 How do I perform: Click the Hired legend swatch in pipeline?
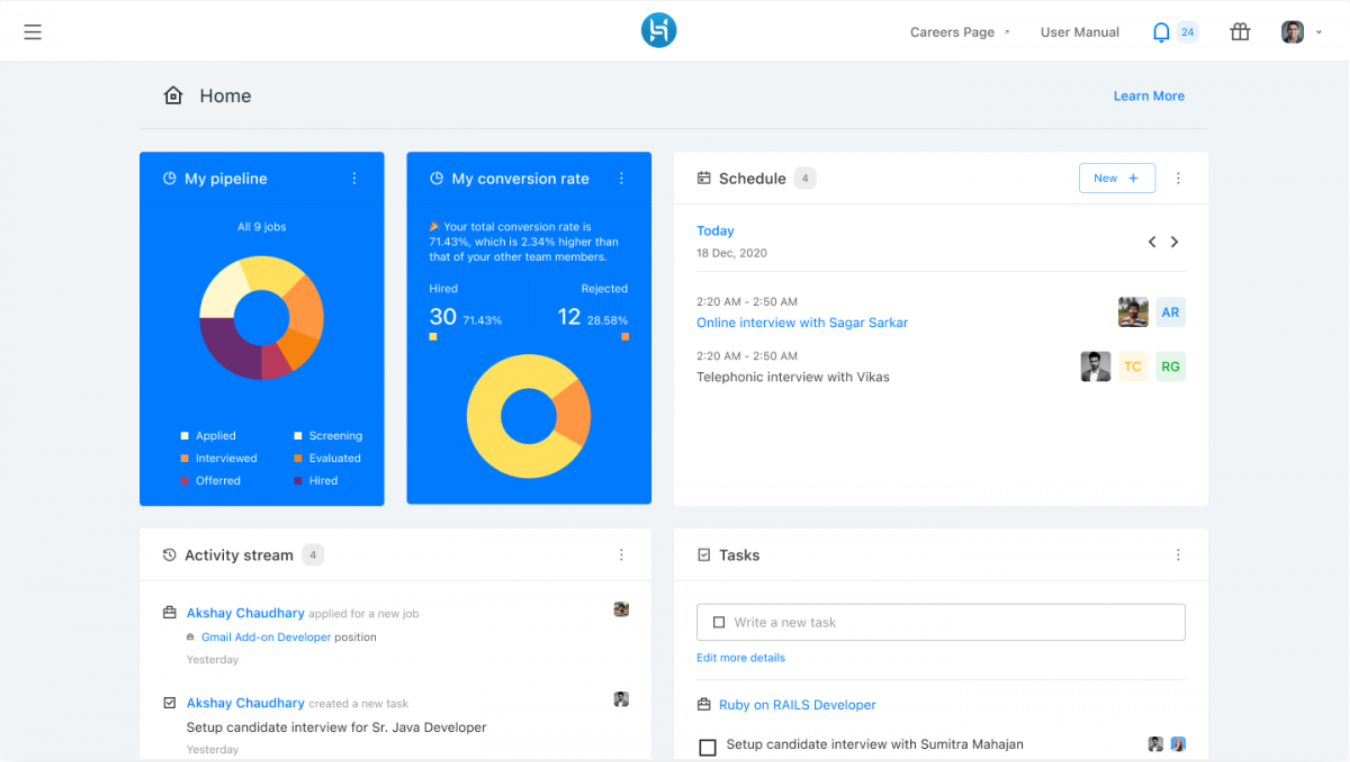click(298, 481)
